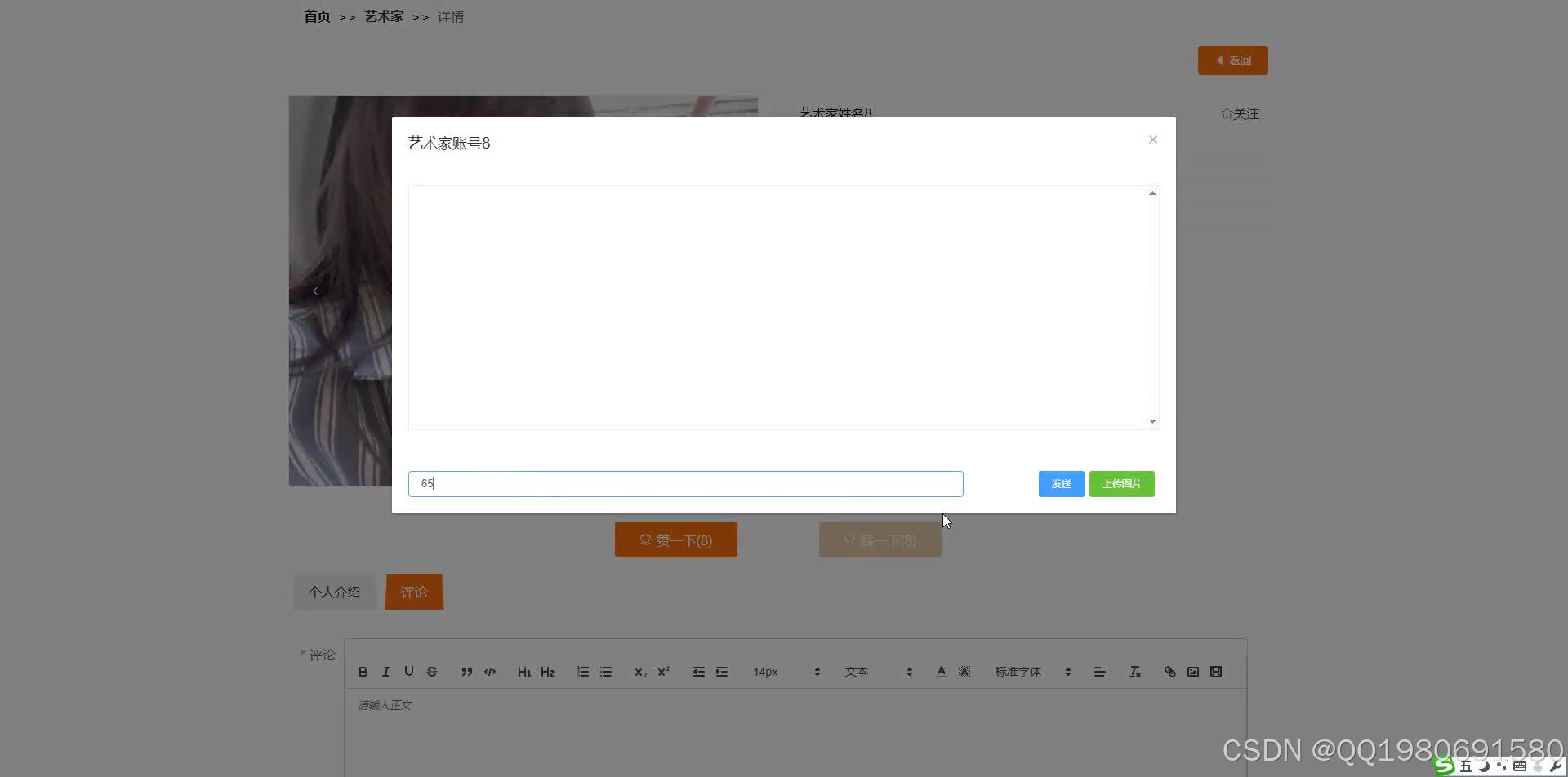Image resolution: width=1568 pixels, height=777 pixels.
Task: Clear text formatting icon
Action: [1135, 672]
